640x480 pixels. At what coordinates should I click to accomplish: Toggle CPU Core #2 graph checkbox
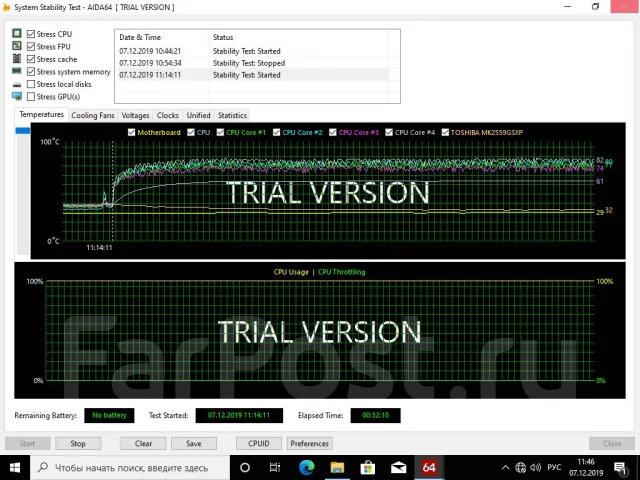coord(276,132)
